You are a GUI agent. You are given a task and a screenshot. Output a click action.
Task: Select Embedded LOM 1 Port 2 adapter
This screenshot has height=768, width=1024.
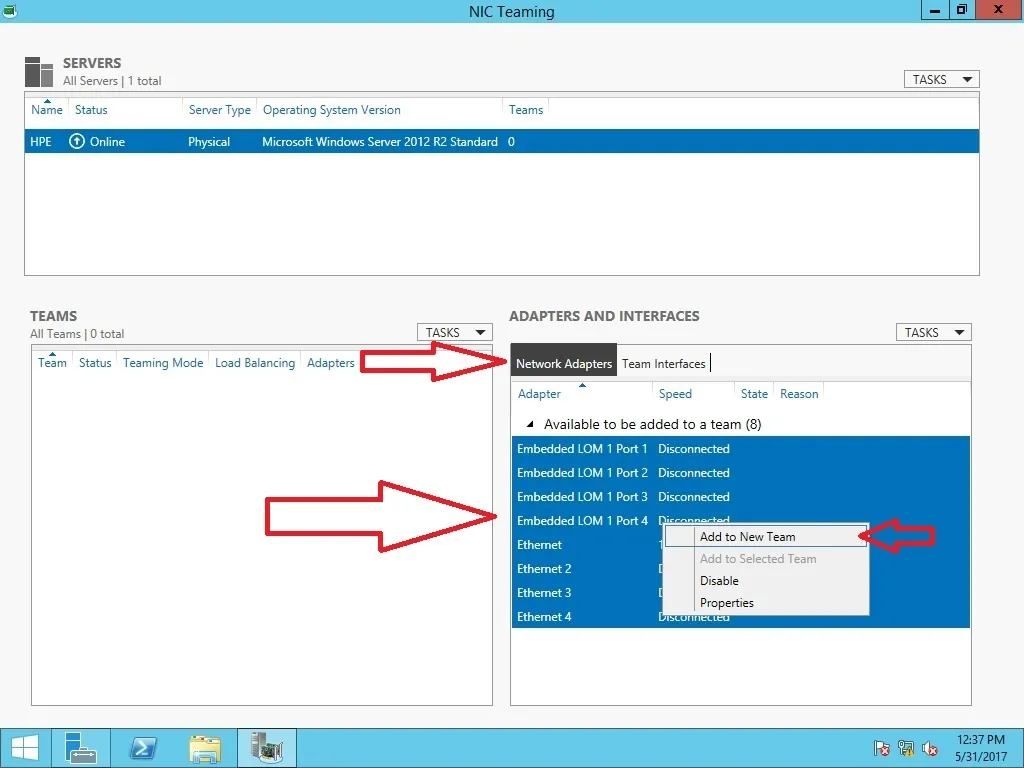click(741, 473)
